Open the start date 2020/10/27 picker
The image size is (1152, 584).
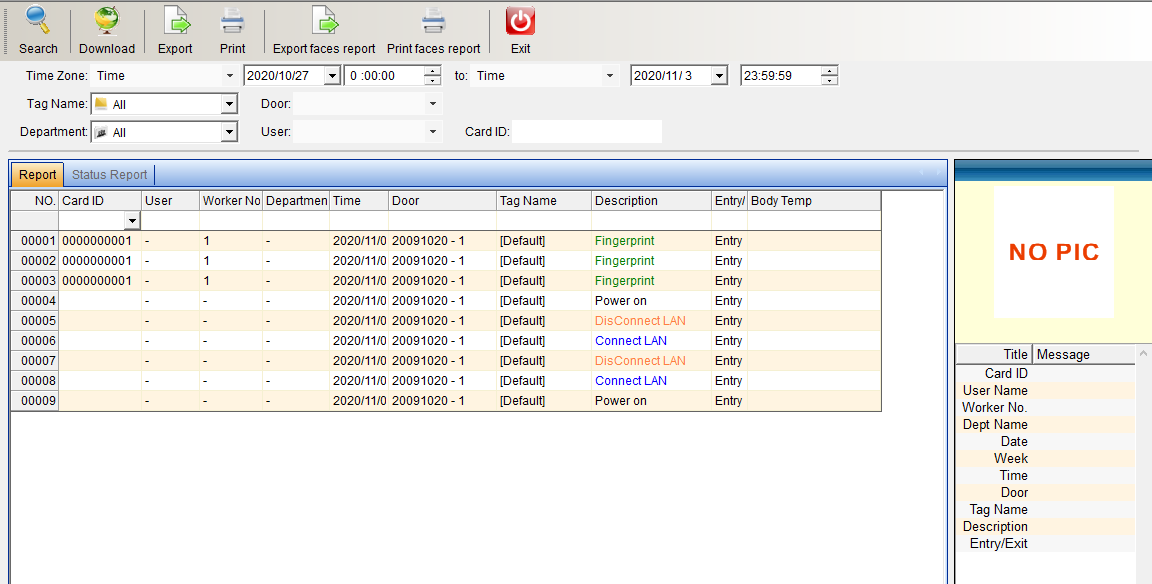click(332, 76)
